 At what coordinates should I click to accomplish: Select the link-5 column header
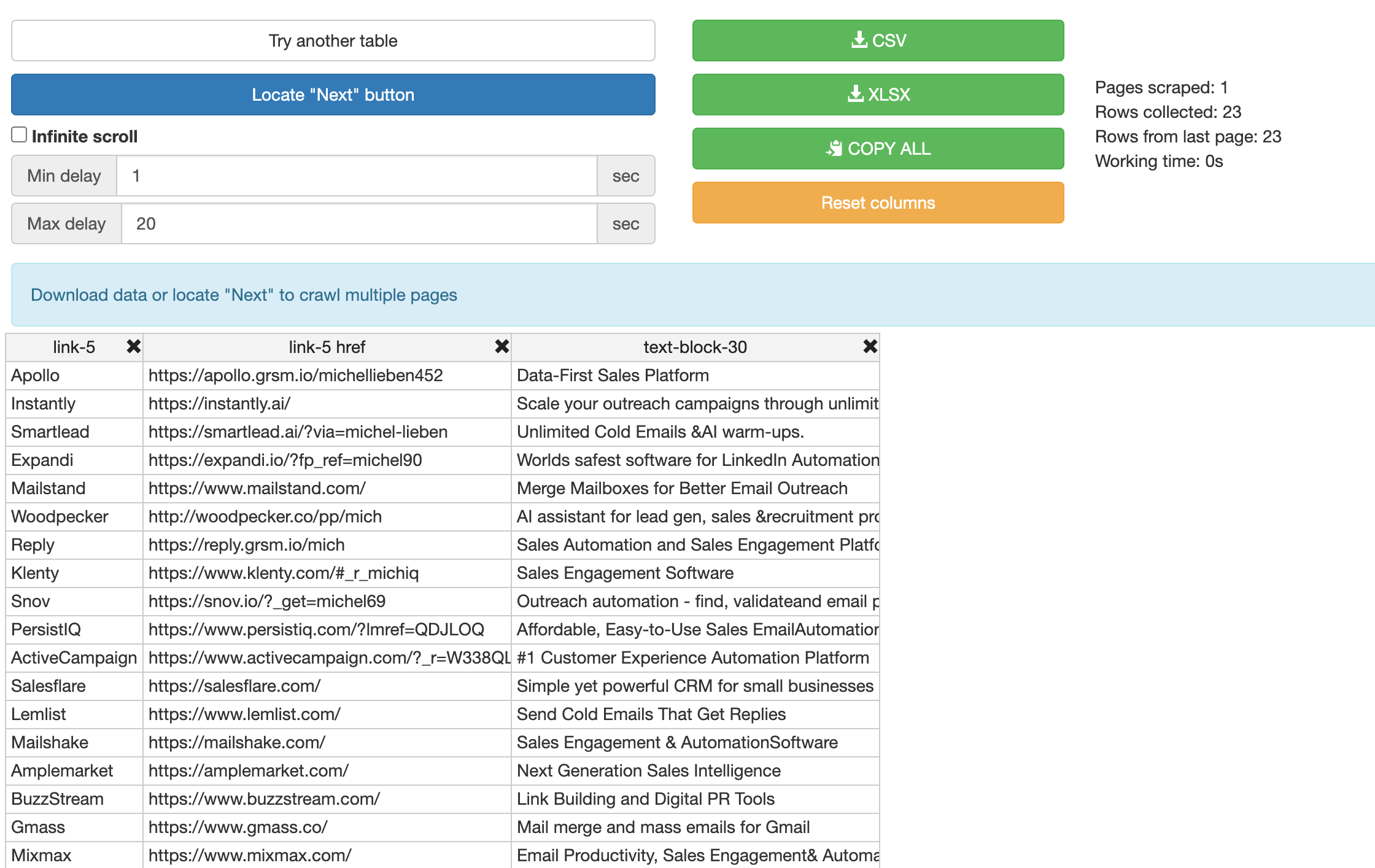pos(74,346)
